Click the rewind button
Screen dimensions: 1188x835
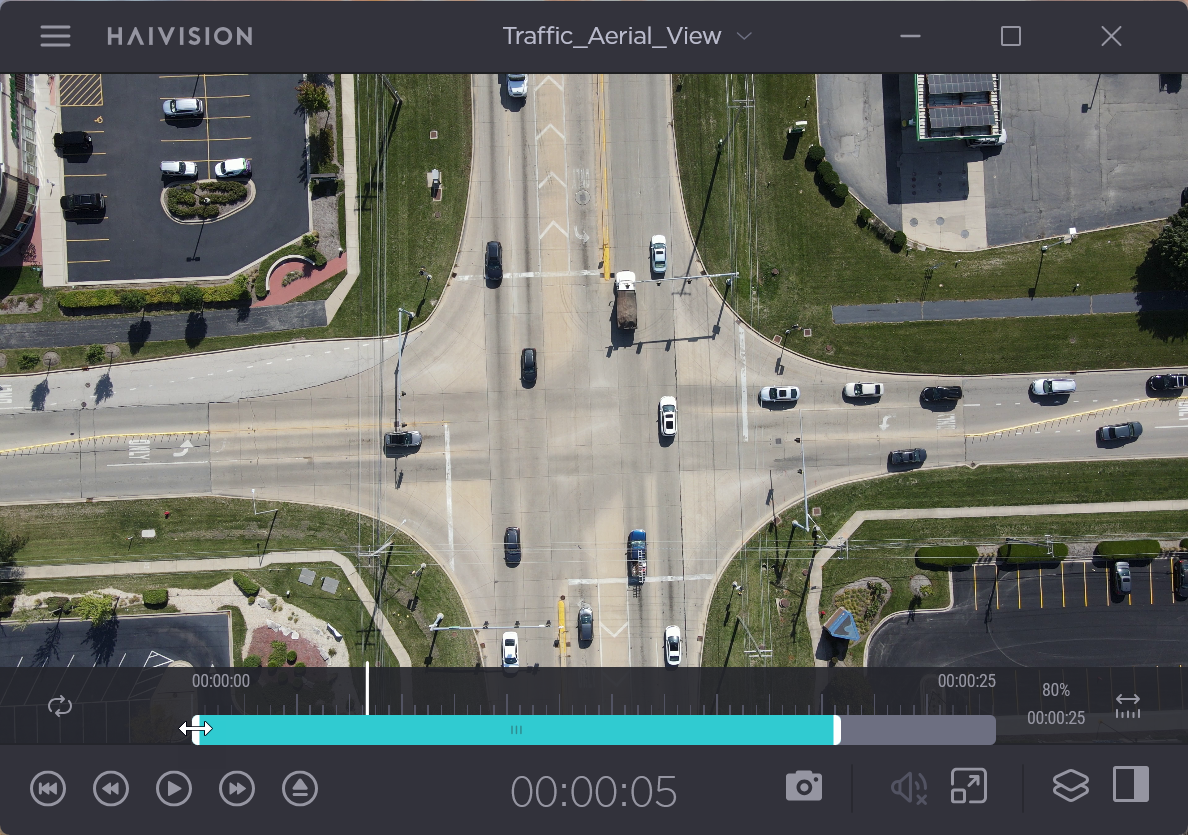pyautogui.click(x=111, y=789)
